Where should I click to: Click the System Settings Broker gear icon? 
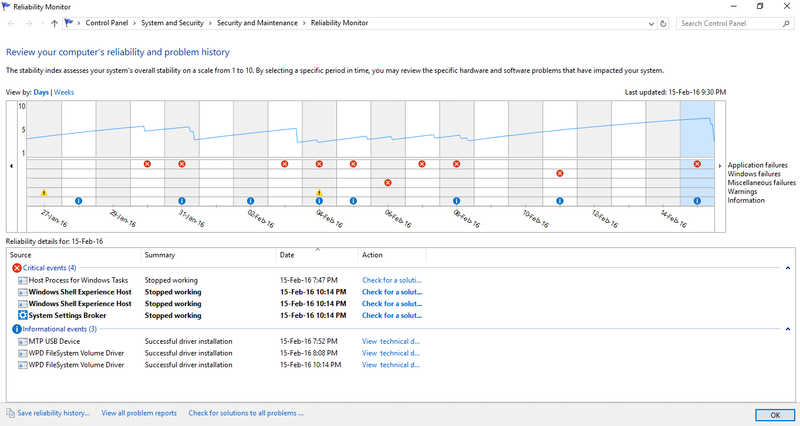22,315
